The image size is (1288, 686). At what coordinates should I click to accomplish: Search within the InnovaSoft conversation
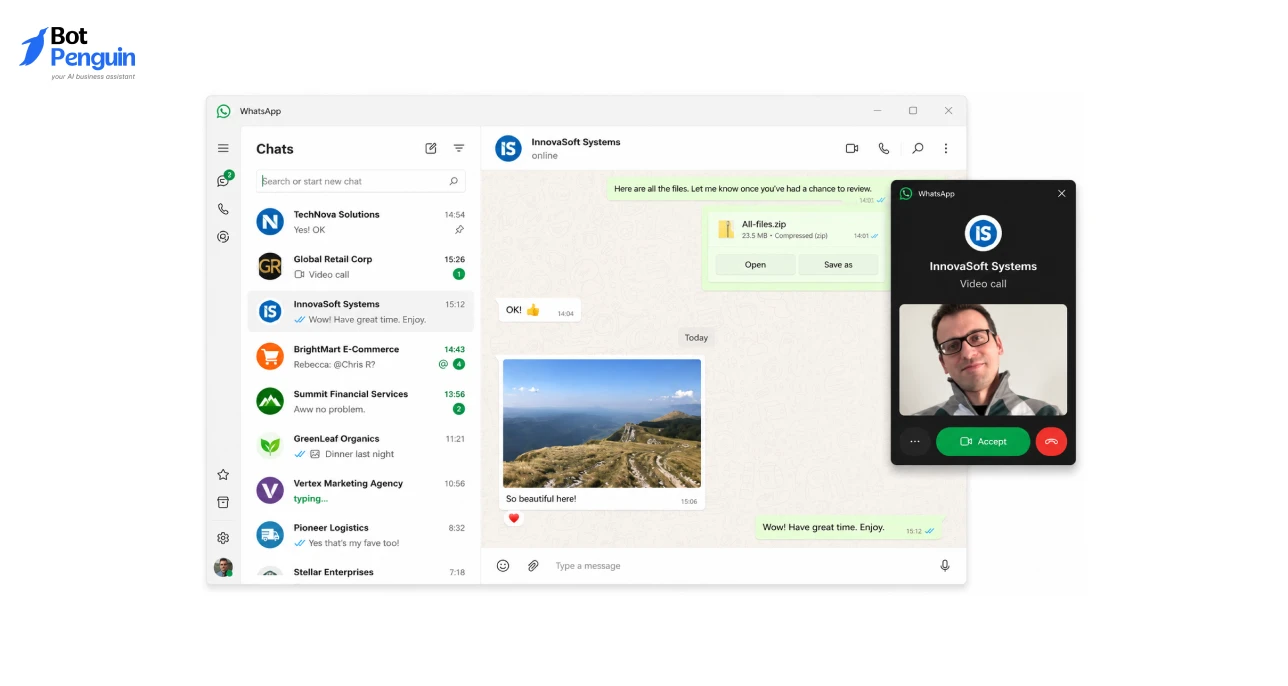(x=917, y=148)
